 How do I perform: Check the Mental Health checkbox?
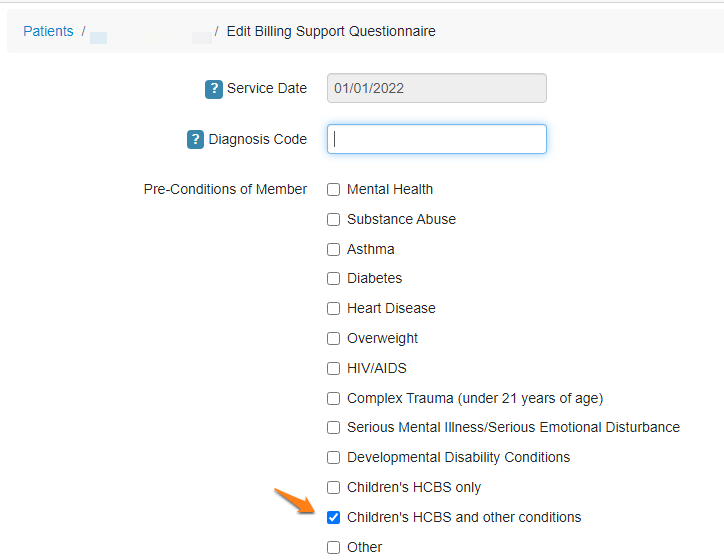point(333,189)
